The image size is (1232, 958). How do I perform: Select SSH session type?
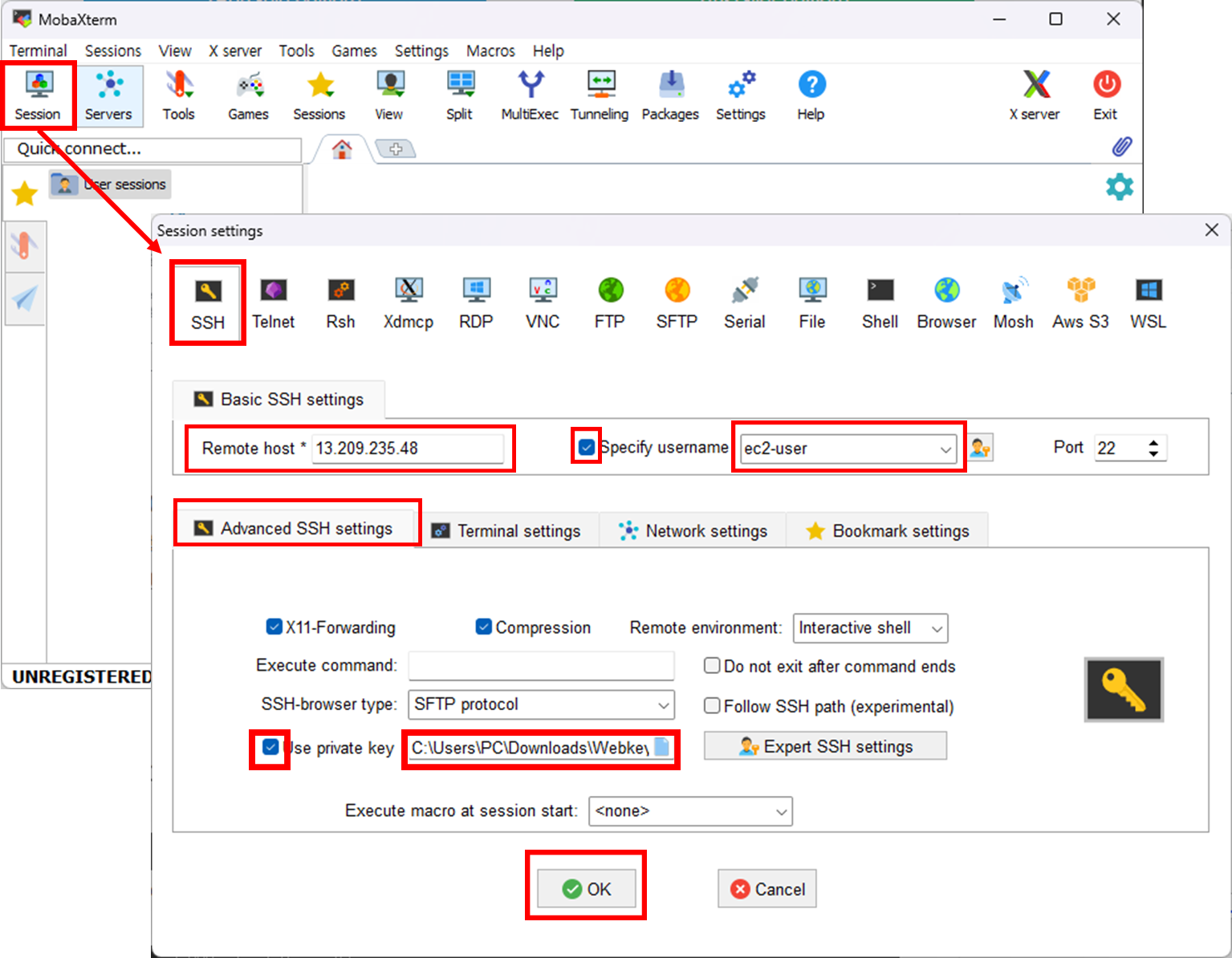(208, 303)
